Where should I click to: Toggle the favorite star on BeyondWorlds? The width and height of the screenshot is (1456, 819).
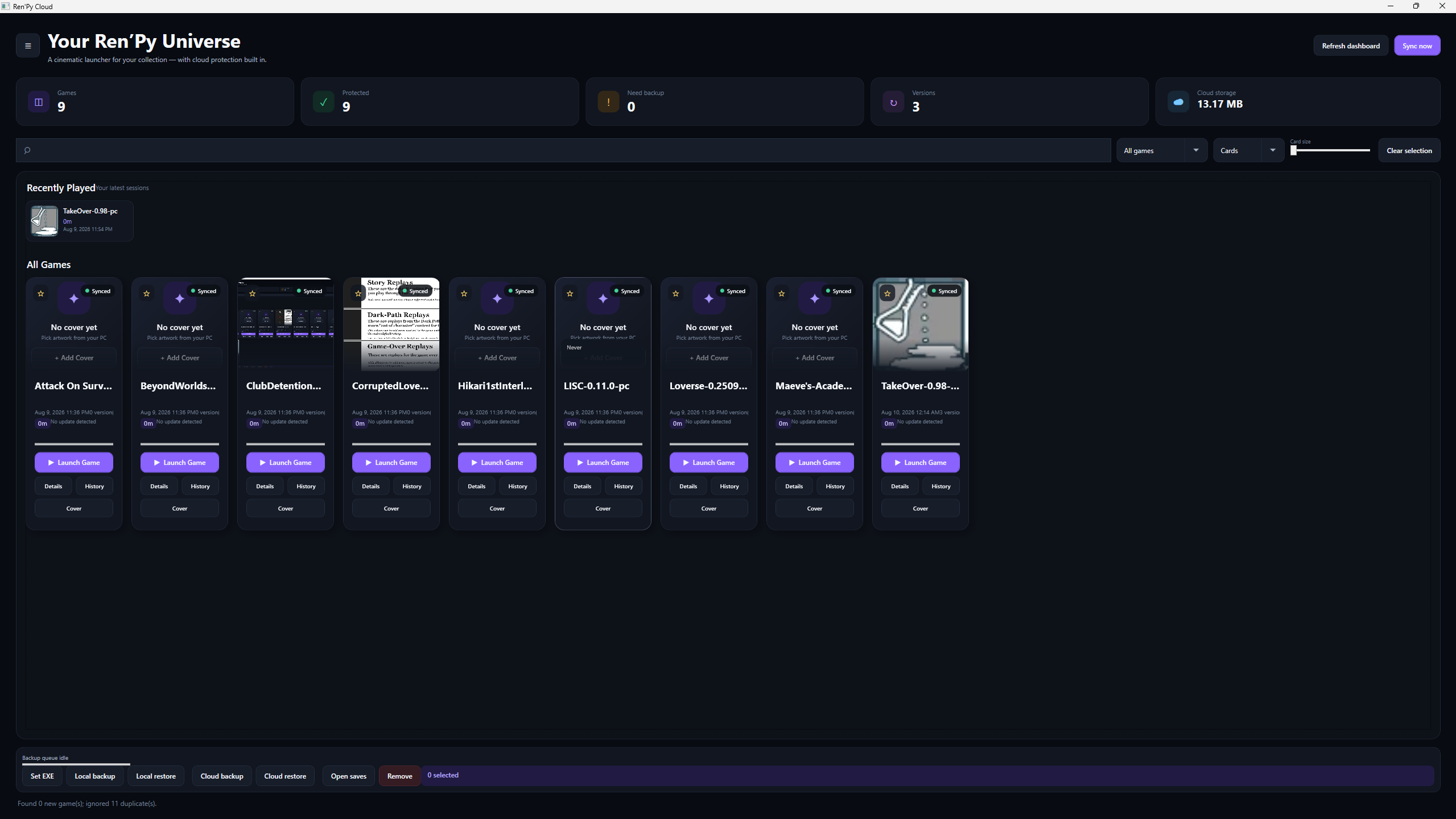click(147, 294)
